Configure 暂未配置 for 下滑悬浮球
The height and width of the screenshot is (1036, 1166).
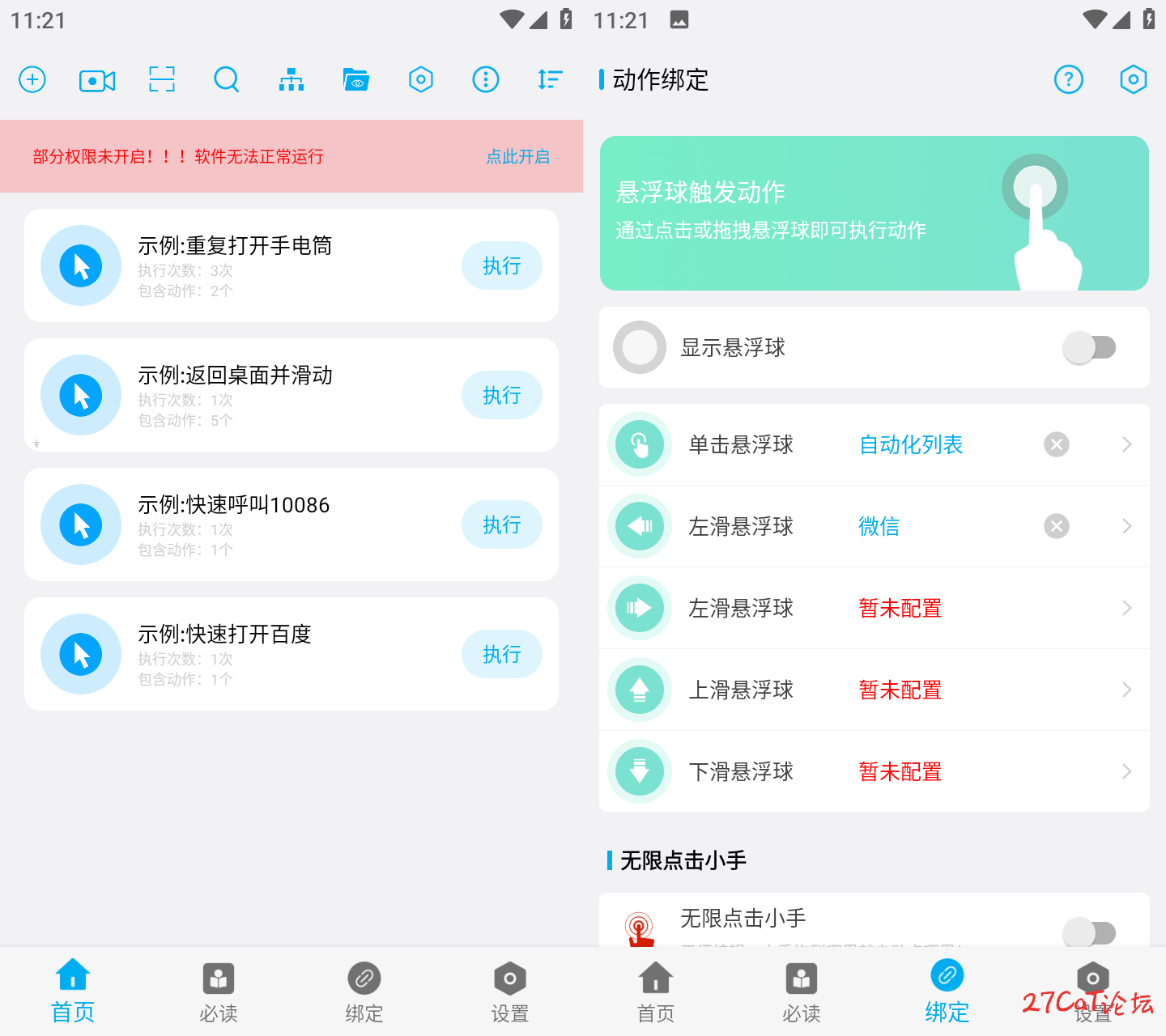pyautogui.click(x=900, y=771)
